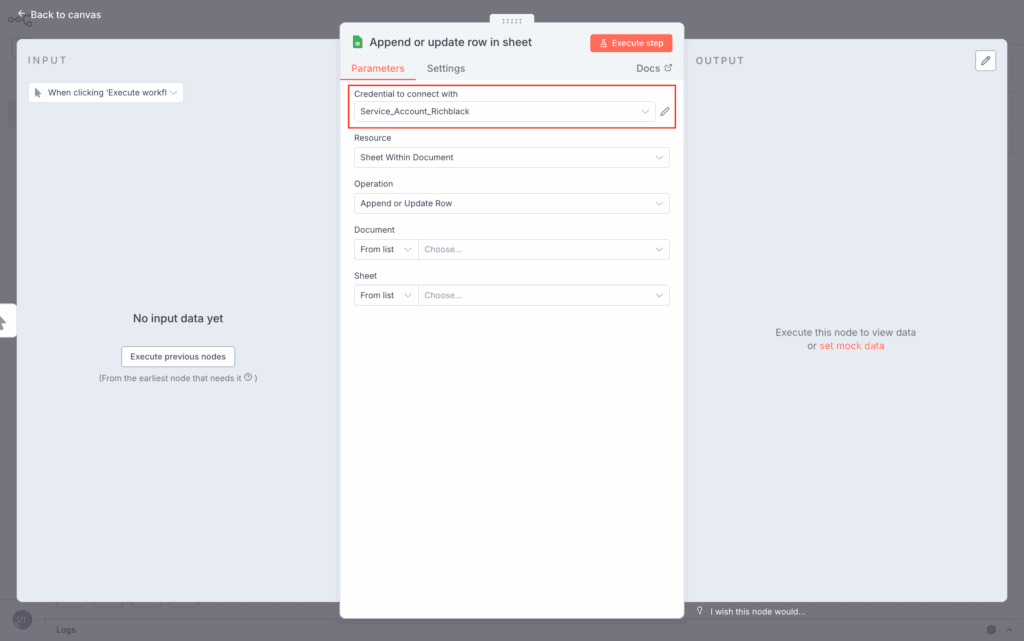Expand the Resource dropdown

511,158
